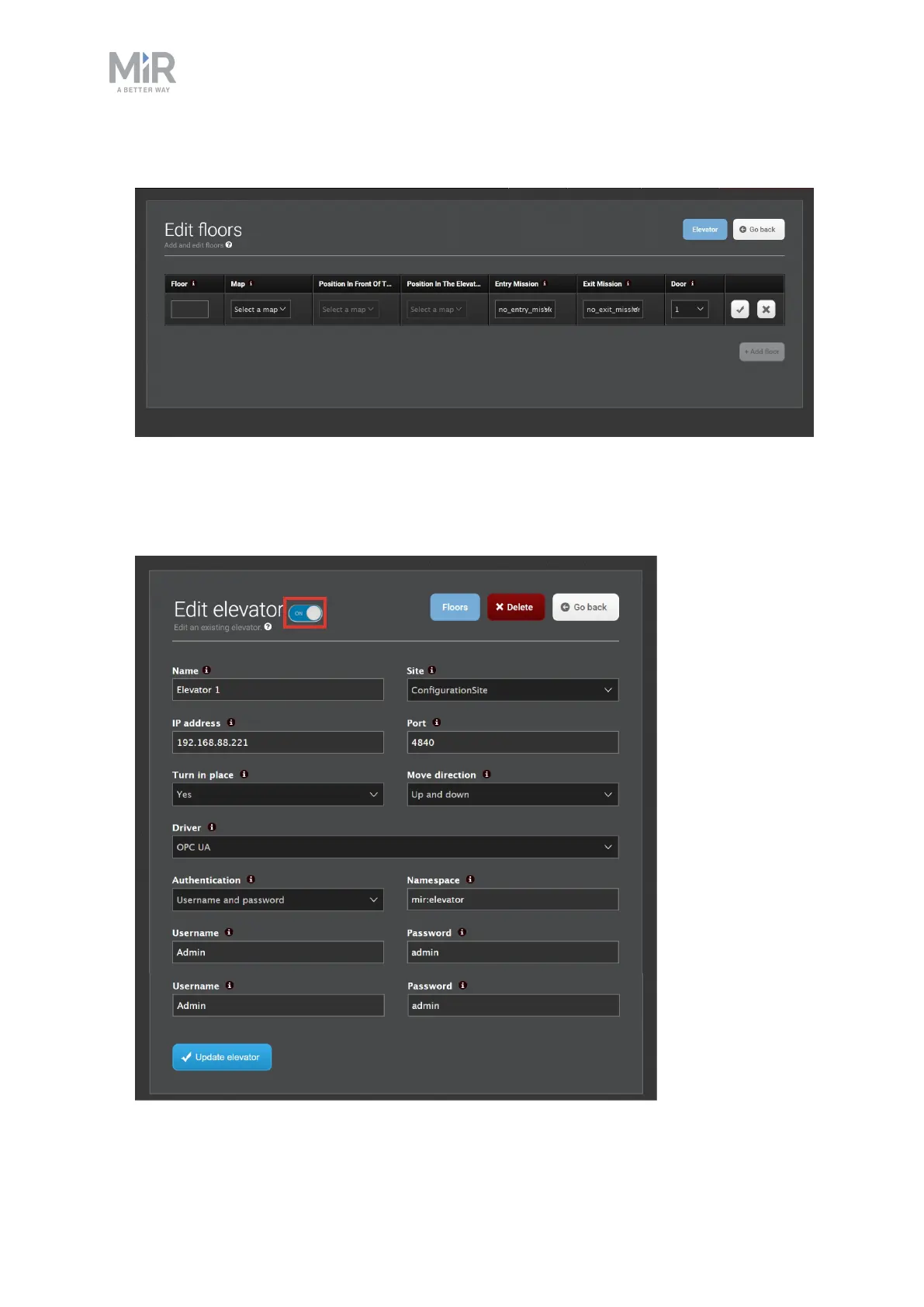Click the info icon next to Authentication
This screenshot has height=1307, width=924.
pyautogui.click(x=251, y=879)
